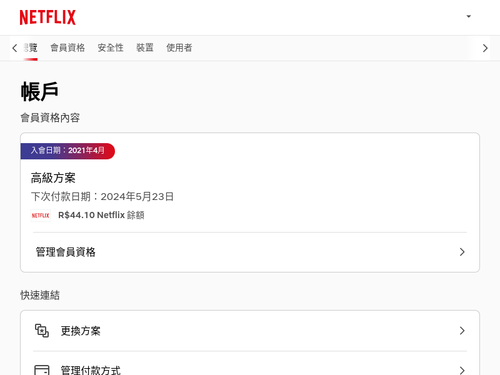Viewport: 500px width, 375px height.
Task: Click the credit card icon for 管理付款方式
Action: 42,370
